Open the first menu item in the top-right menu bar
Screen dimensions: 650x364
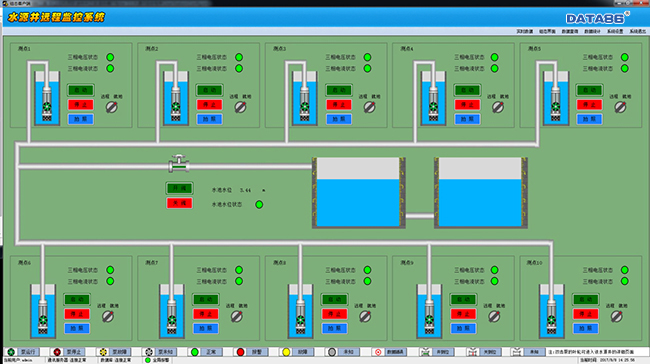524,32
